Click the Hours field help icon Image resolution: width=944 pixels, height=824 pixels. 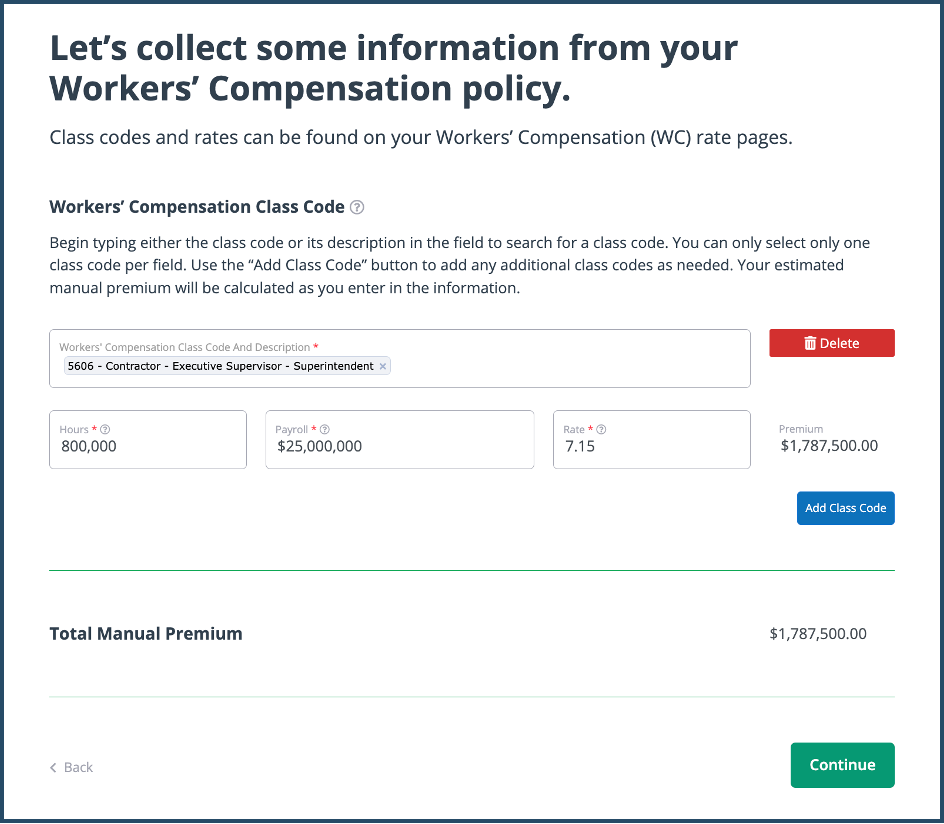[x=105, y=430]
